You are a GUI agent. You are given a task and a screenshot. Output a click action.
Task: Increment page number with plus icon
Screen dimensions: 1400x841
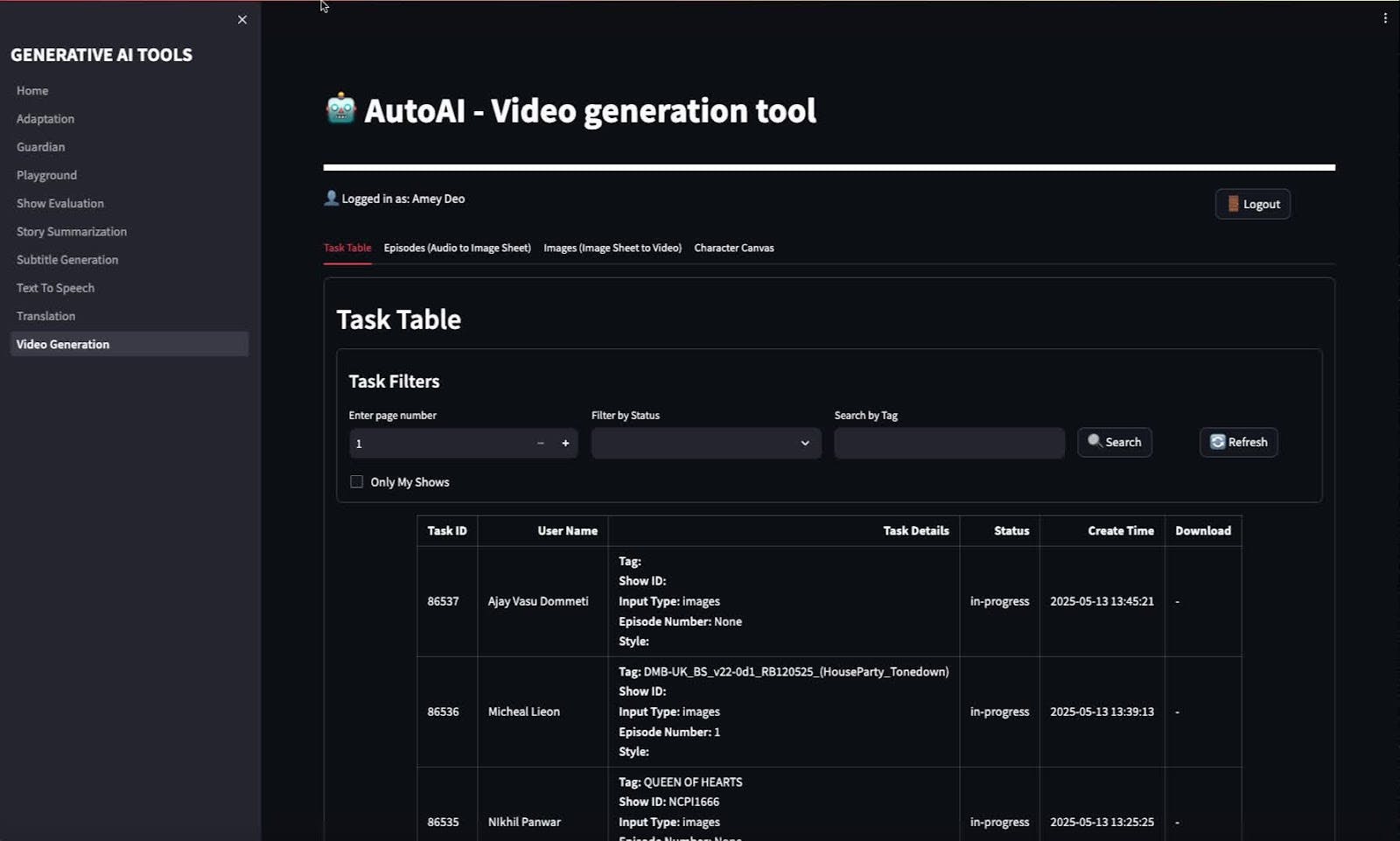(565, 444)
